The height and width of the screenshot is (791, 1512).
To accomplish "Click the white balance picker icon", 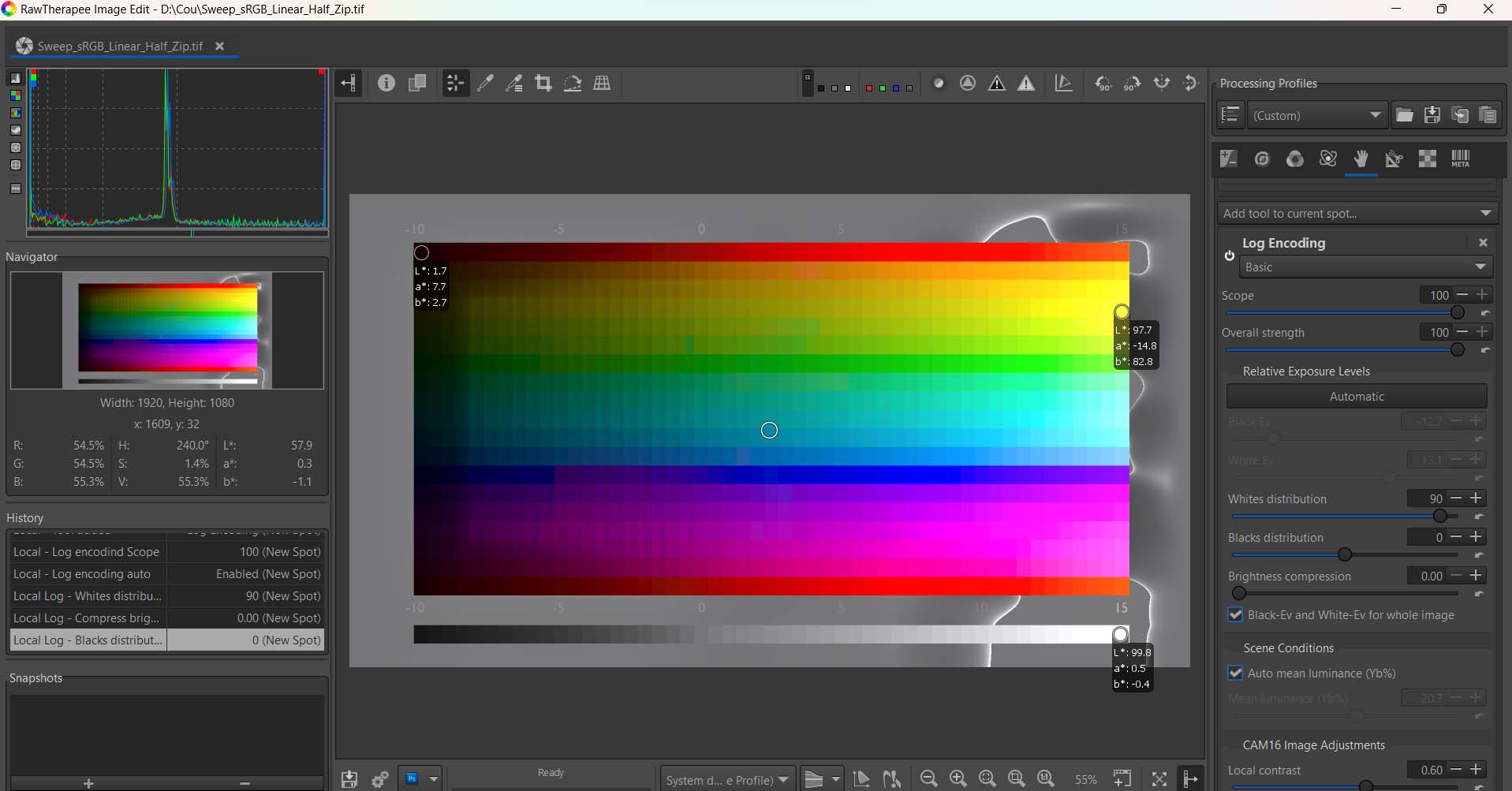I will point(485,84).
